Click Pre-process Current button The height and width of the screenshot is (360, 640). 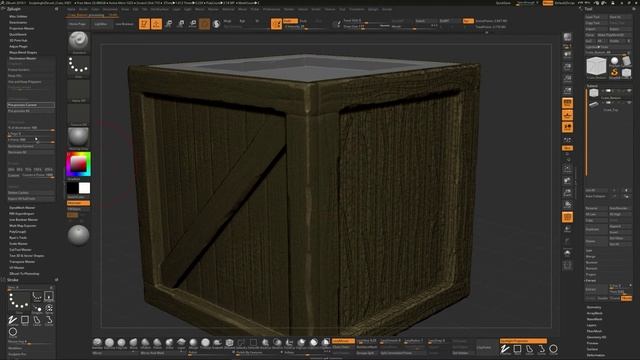pyautogui.click(x=31, y=105)
